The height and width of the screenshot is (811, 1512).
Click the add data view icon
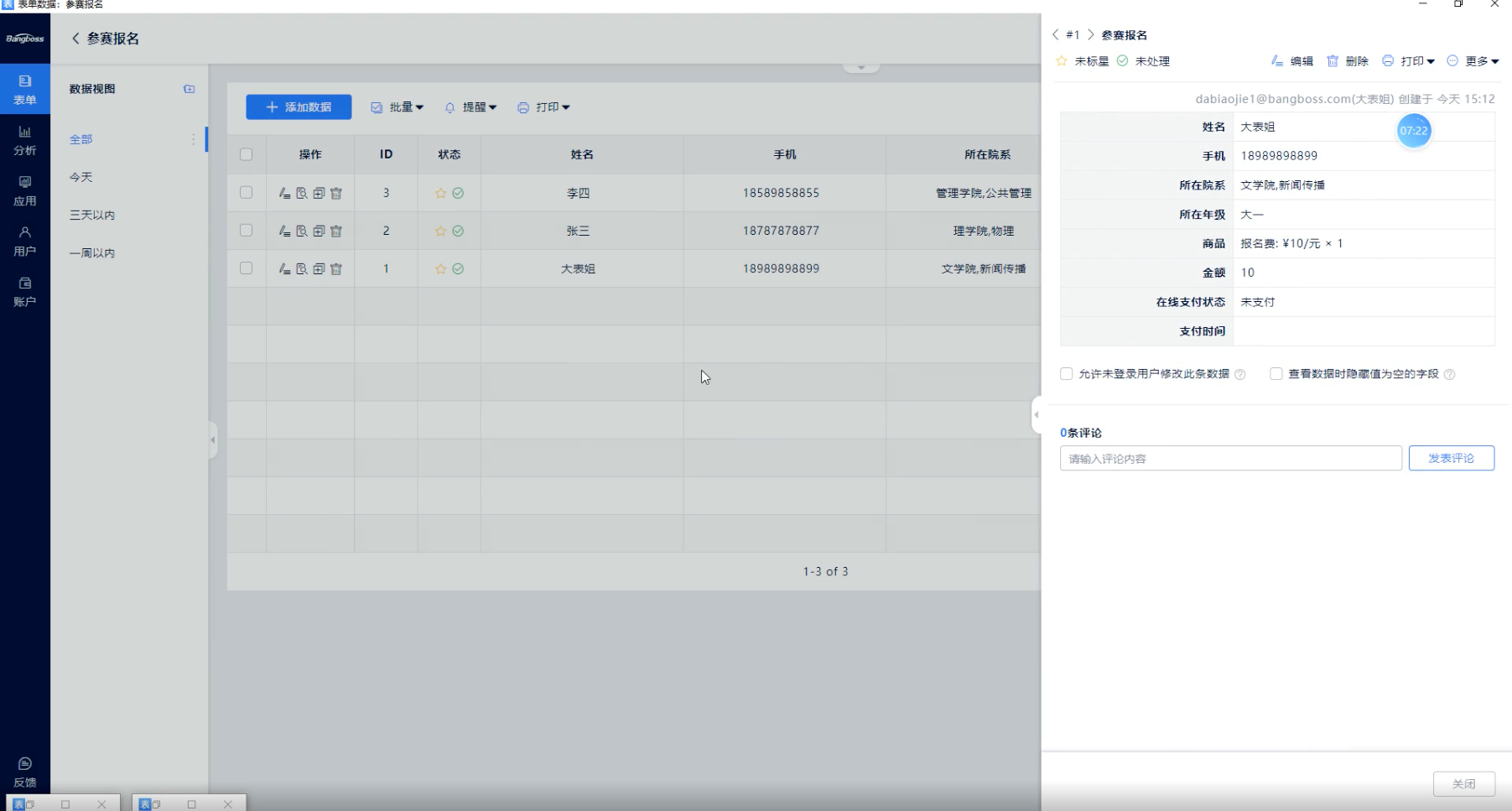189,89
